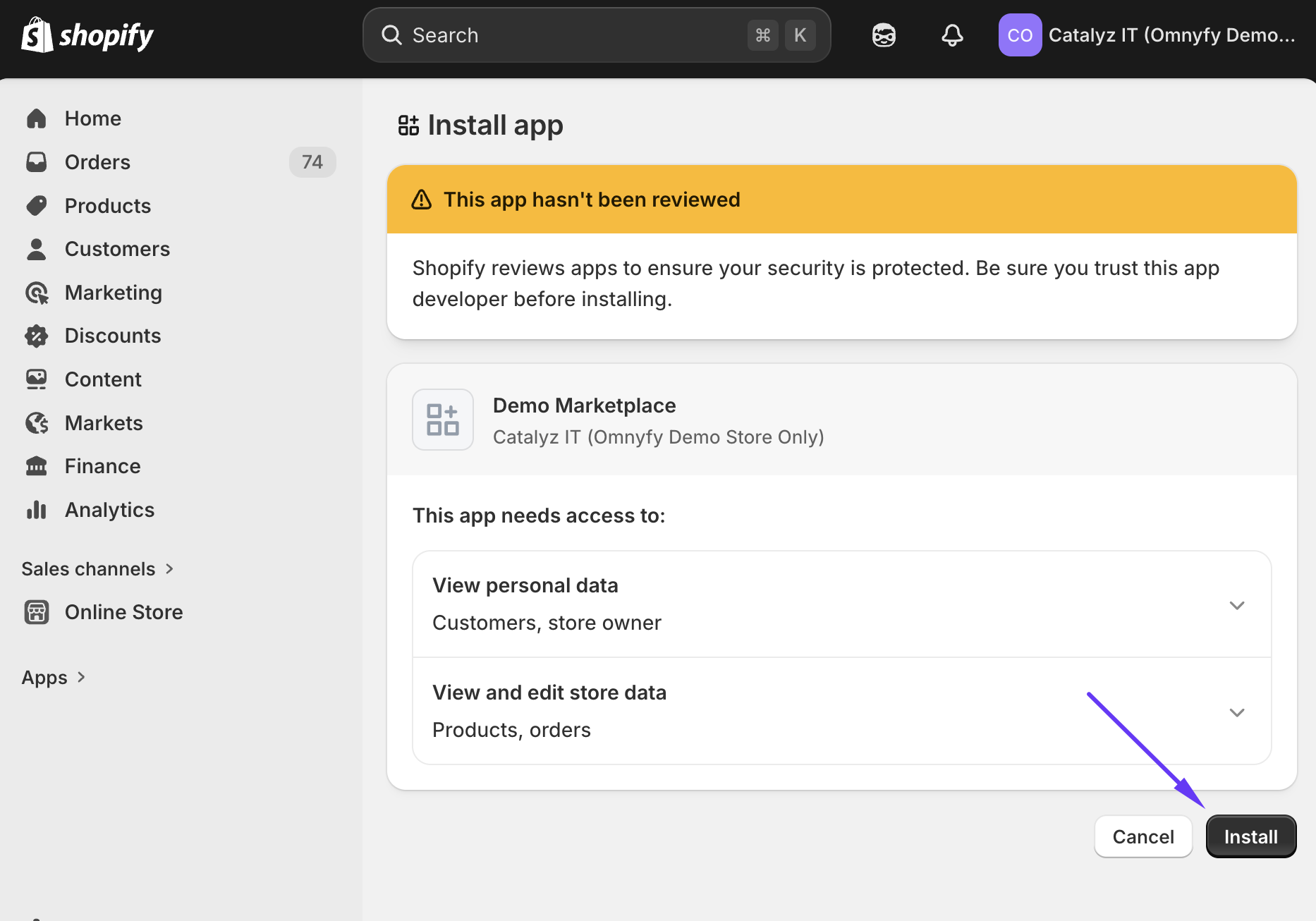Click the Markets globe icon

coord(37,423)
